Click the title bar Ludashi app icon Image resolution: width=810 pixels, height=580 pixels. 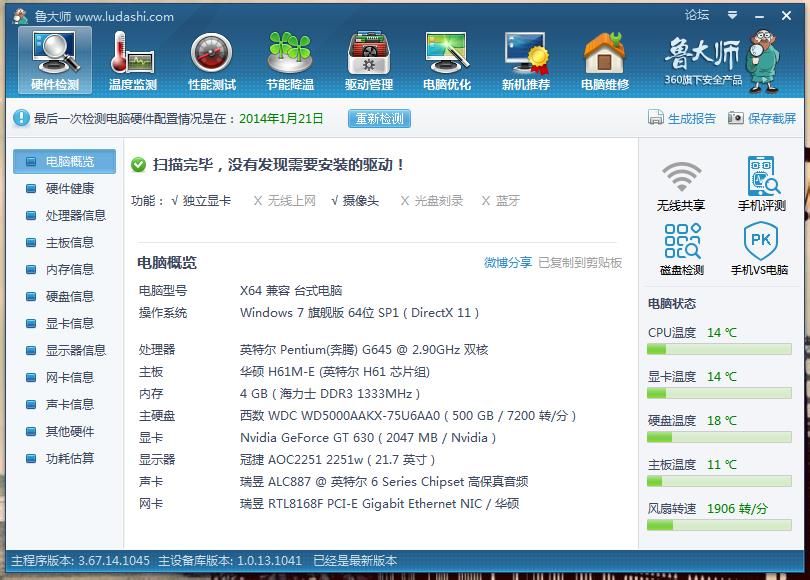(21, 16)
